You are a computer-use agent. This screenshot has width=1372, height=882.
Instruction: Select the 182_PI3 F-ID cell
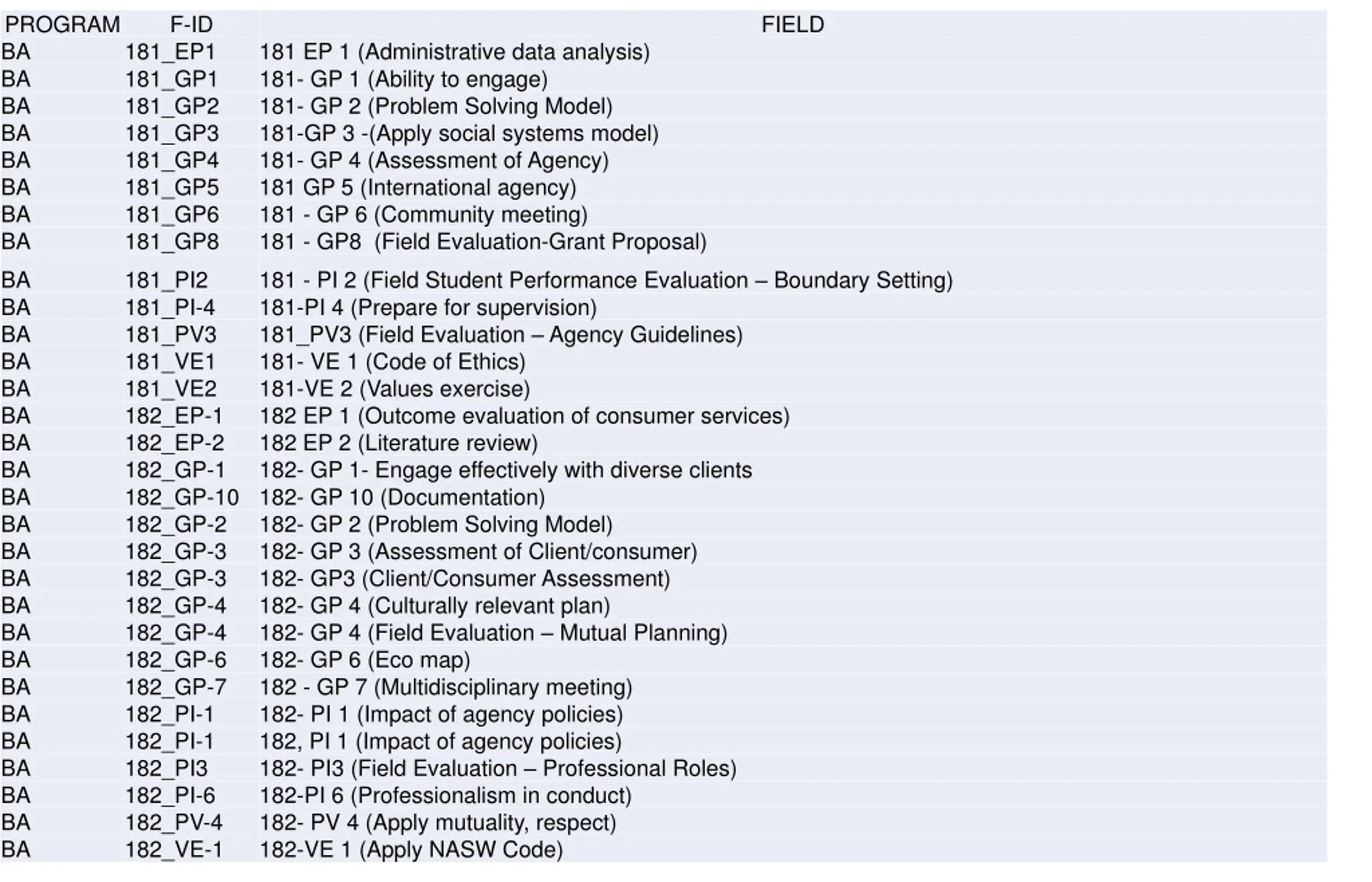pyautogui.click(x=167, y=769)
